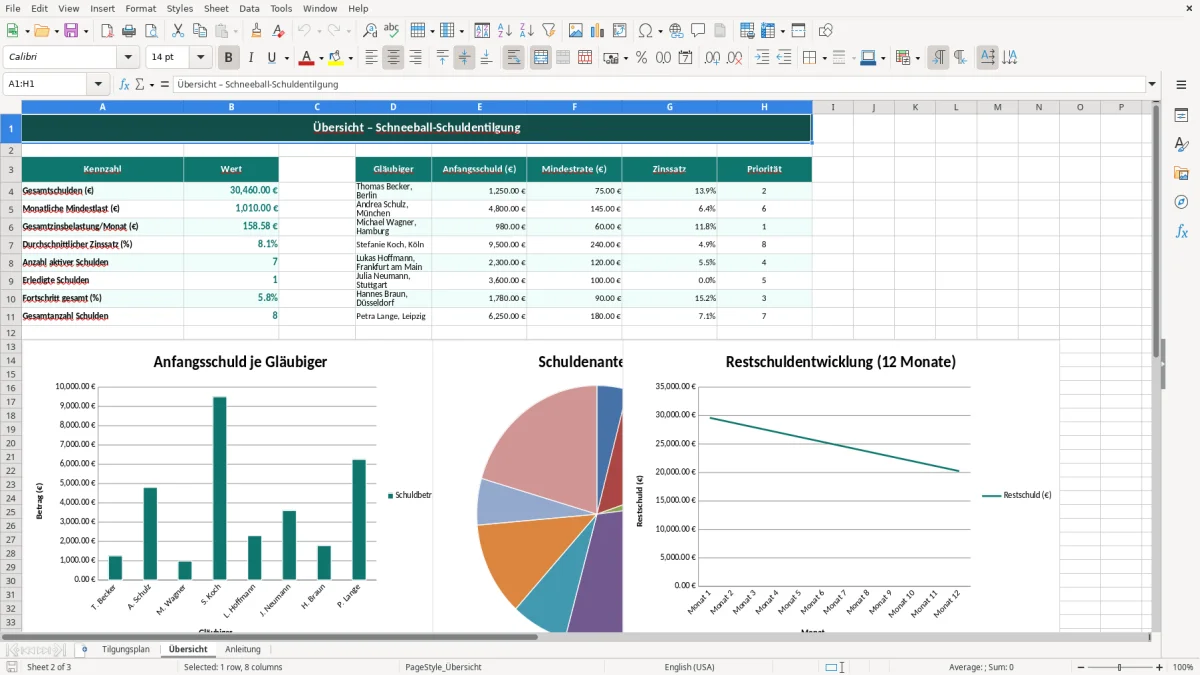
Task: Click the Sidebar Settings menu button
Action: [1181, 85]
